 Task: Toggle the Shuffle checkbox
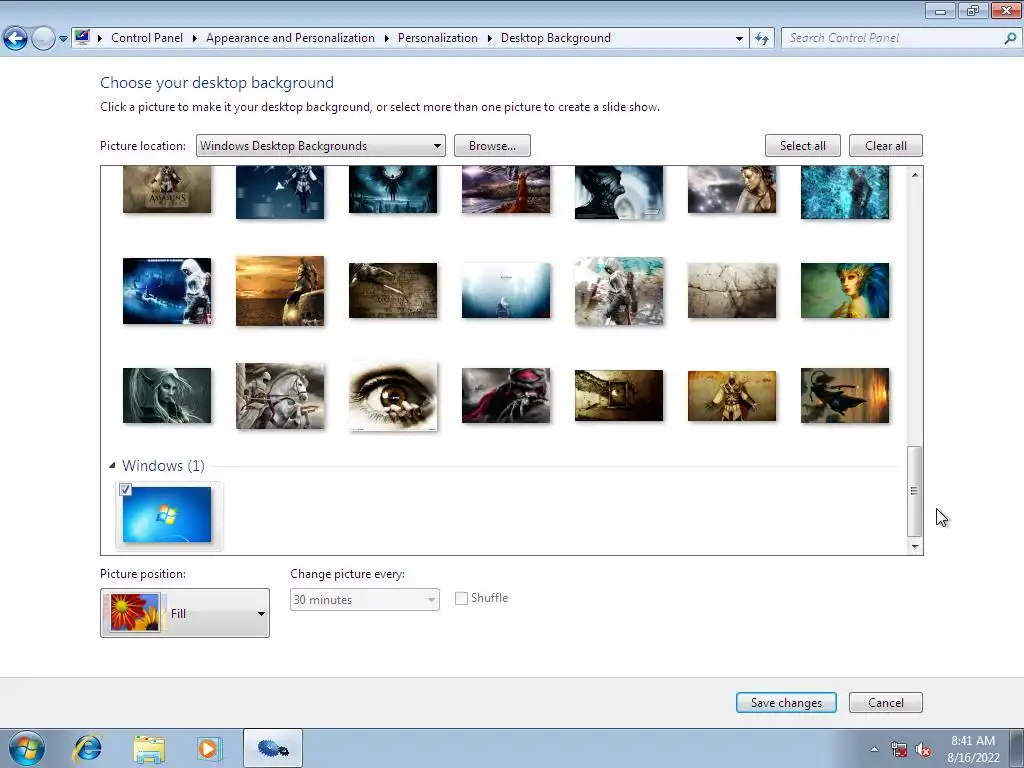[x=461, y=598]
